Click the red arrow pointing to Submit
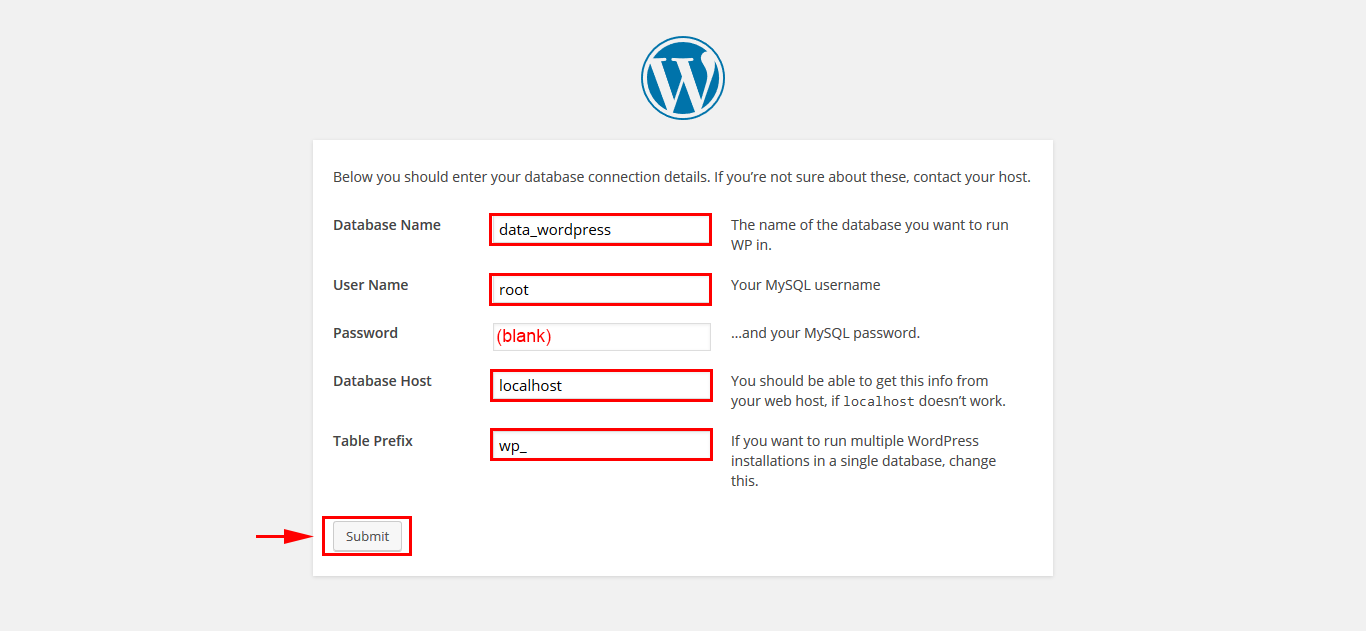This screenshot has width=1366, height=631. [x=284, y=537]
